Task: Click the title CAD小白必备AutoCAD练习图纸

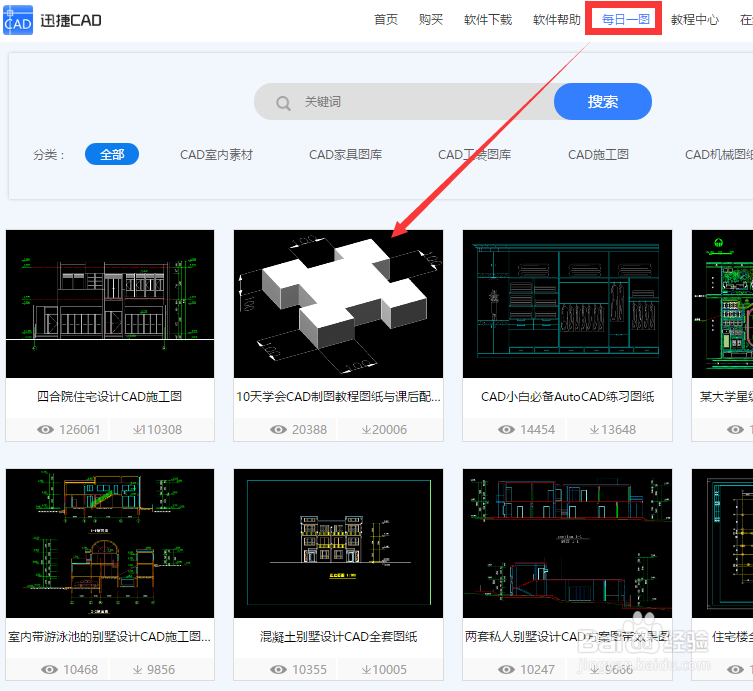Action: point(568,397)
